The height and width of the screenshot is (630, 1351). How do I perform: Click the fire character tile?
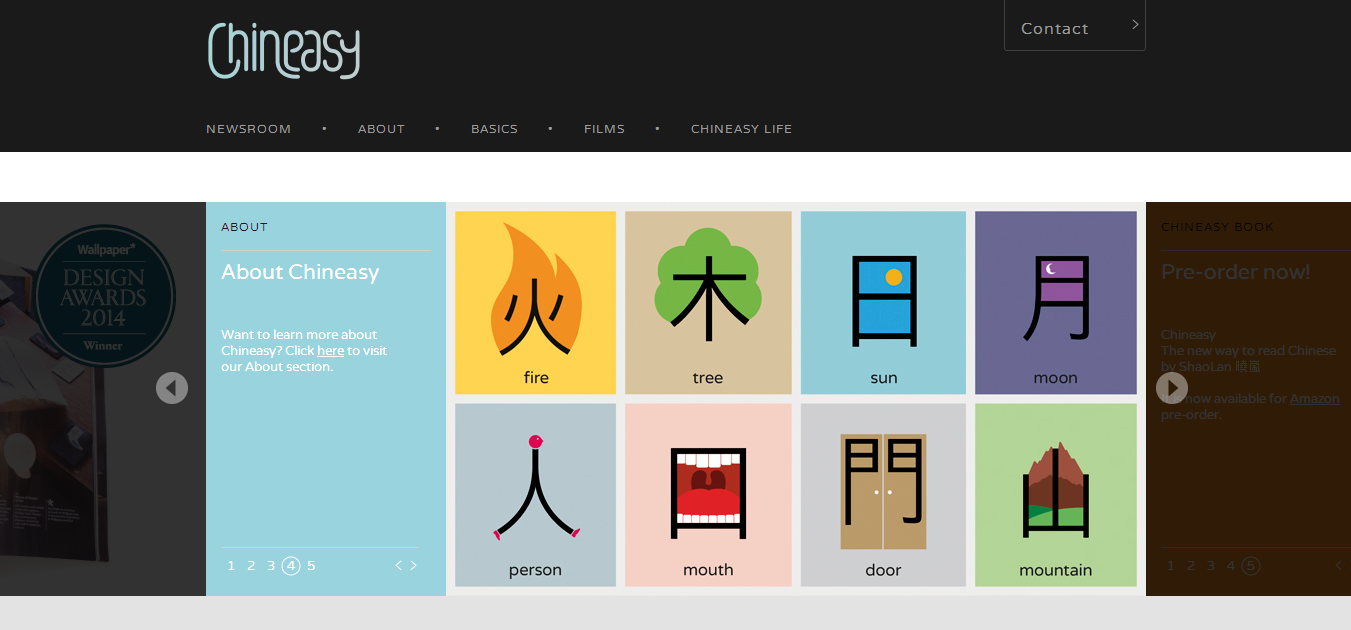pyautogui.click(x=535, y=303)
